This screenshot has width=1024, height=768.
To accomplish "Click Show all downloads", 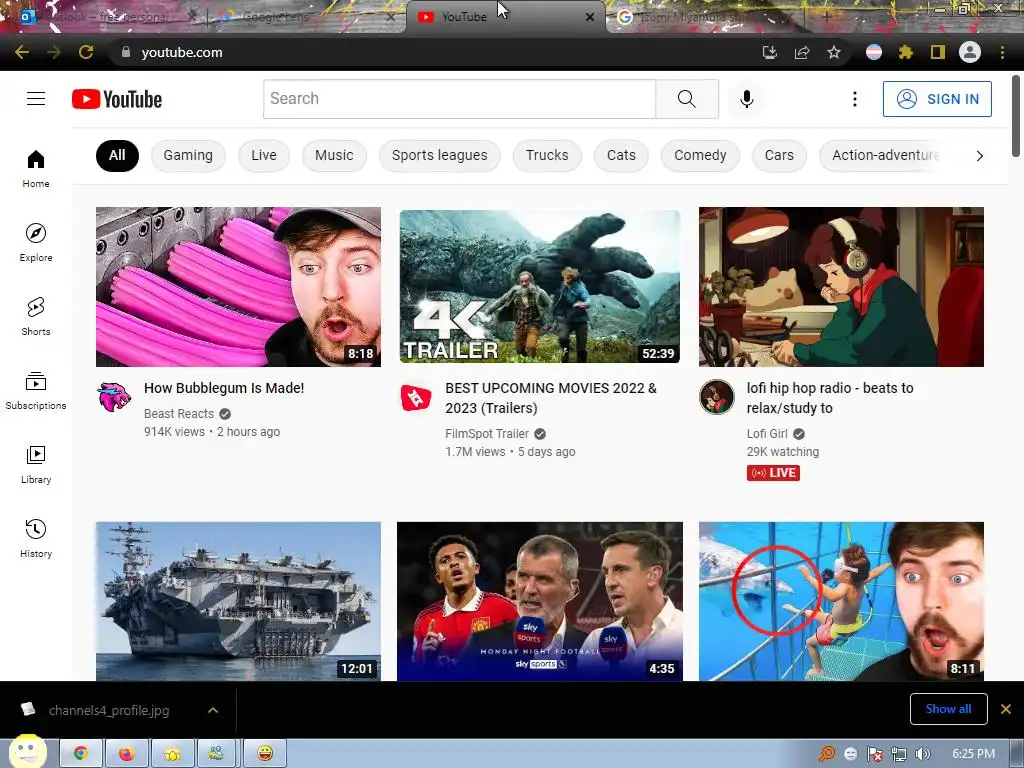I will click(x=948, y=709).
